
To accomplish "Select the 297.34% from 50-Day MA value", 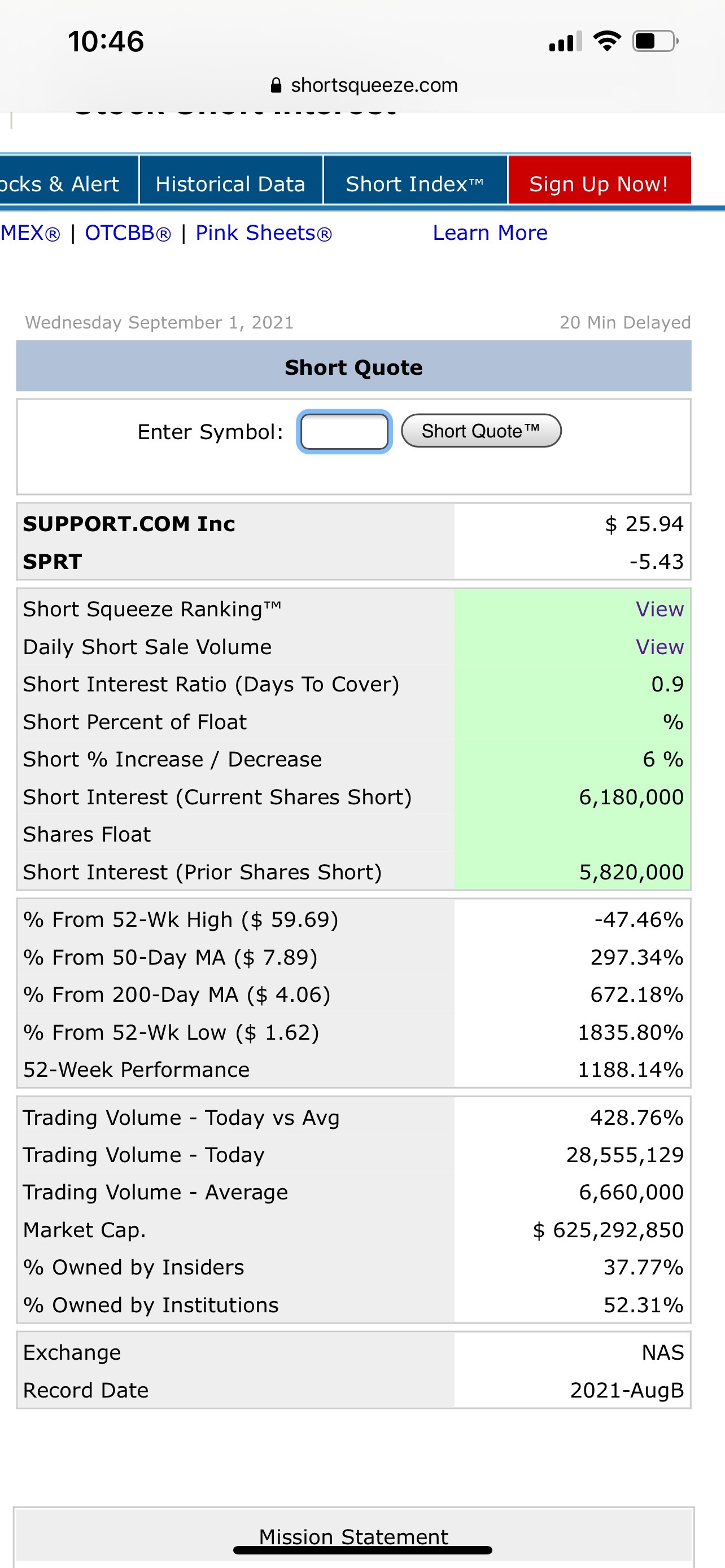I will 637,958.
